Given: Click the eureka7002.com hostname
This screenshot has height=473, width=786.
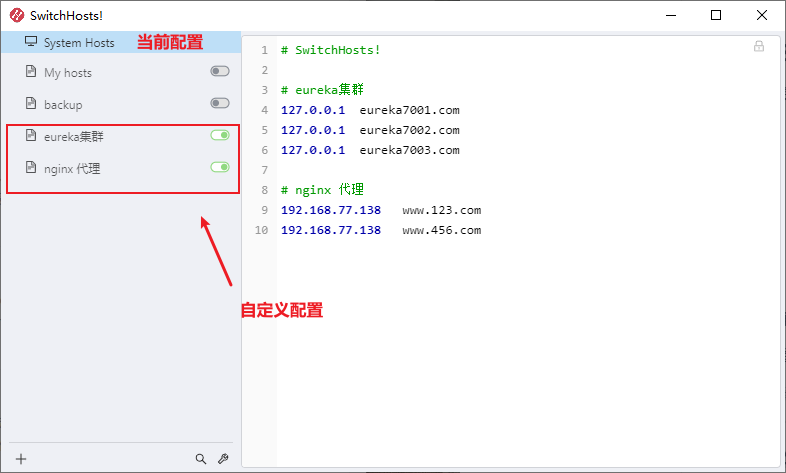Looking at the screenshot, I should click(x=410, y=130).
